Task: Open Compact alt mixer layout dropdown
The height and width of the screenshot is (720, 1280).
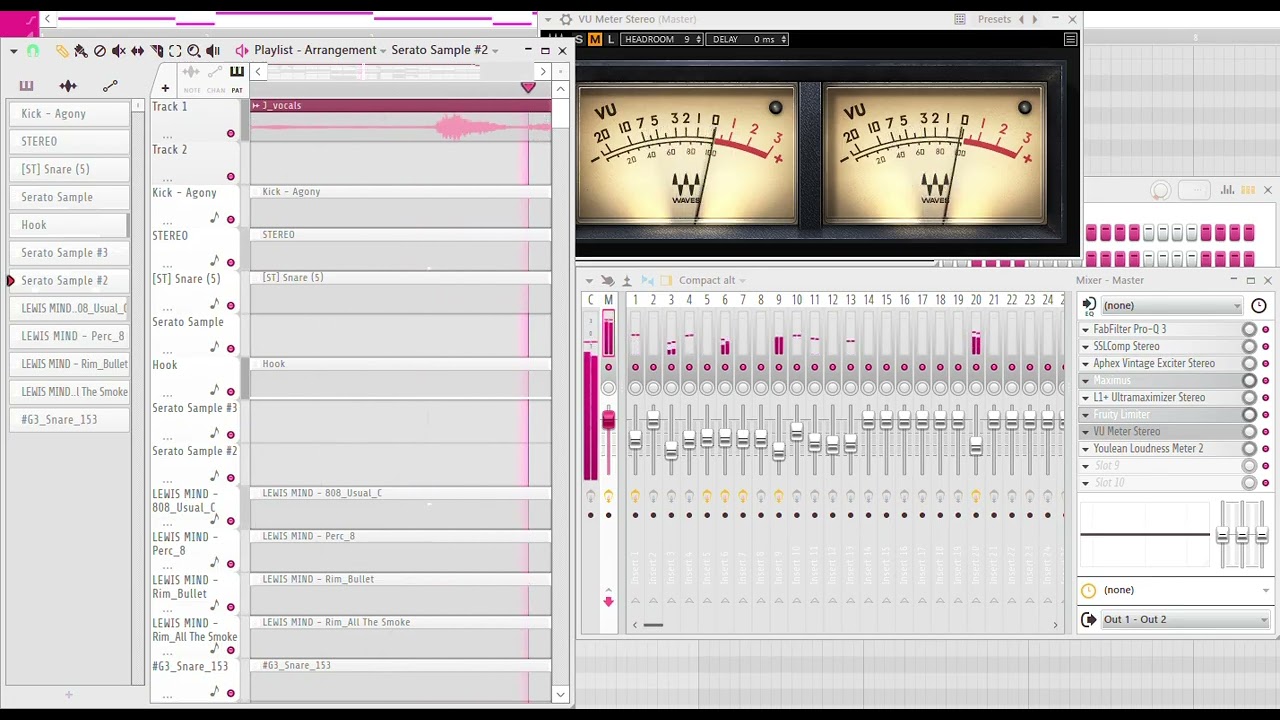Action: (712, 280)
